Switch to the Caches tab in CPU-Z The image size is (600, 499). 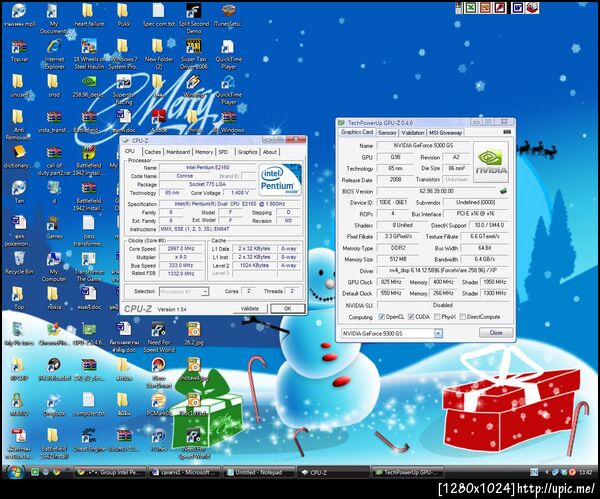coord(153,152)
